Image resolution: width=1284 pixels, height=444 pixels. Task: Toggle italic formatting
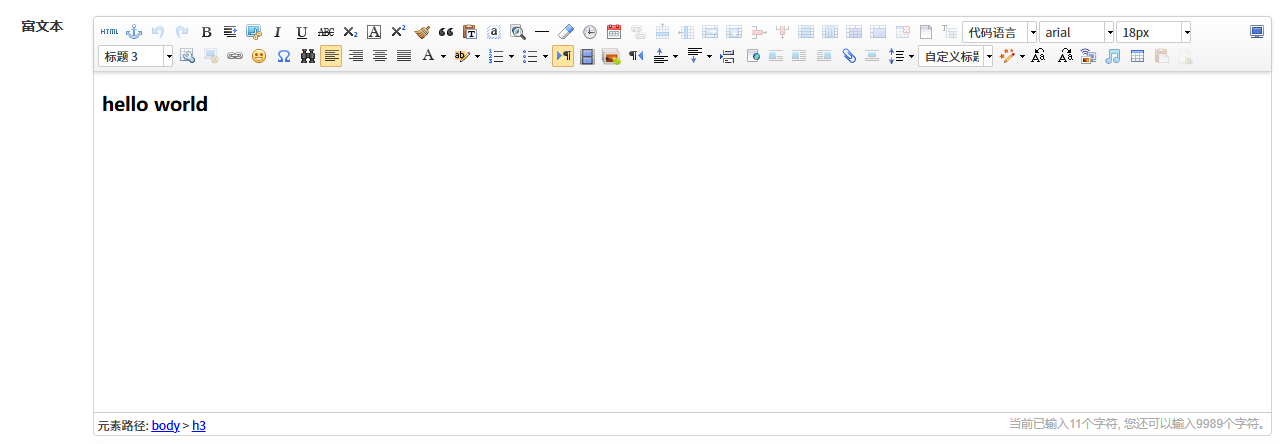point(278,32)
